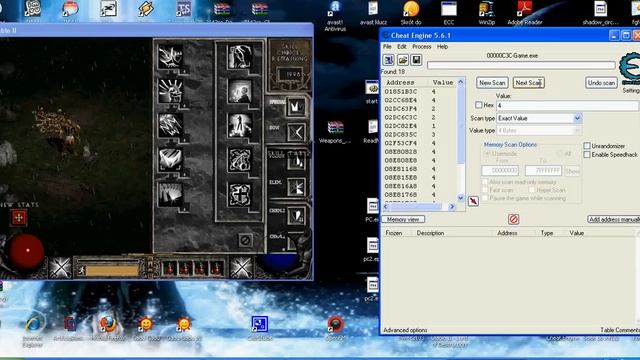The image size is (640, 360).
Task: Click the found-list horizontal scroll right arrow
Action: (452, 207)
